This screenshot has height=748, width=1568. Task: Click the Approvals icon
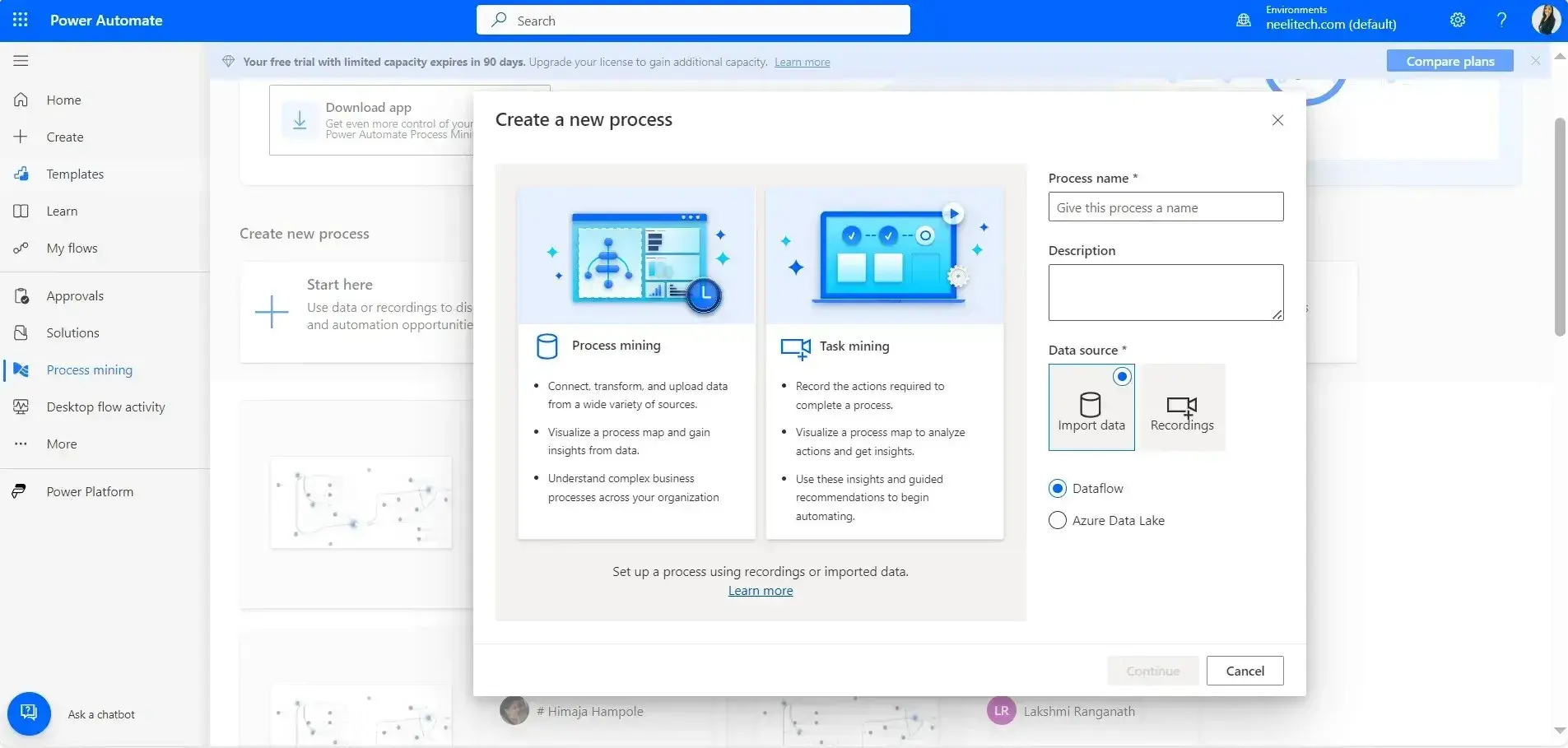(21, 295)
